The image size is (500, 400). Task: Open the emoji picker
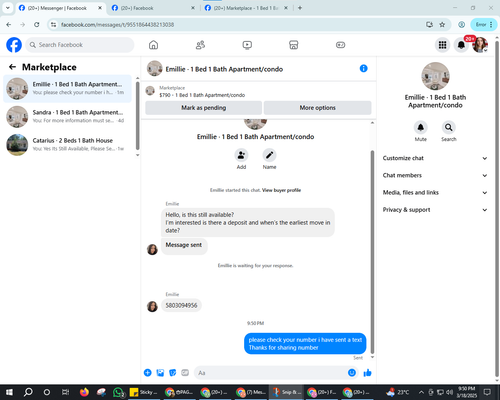tap(352, 373)
